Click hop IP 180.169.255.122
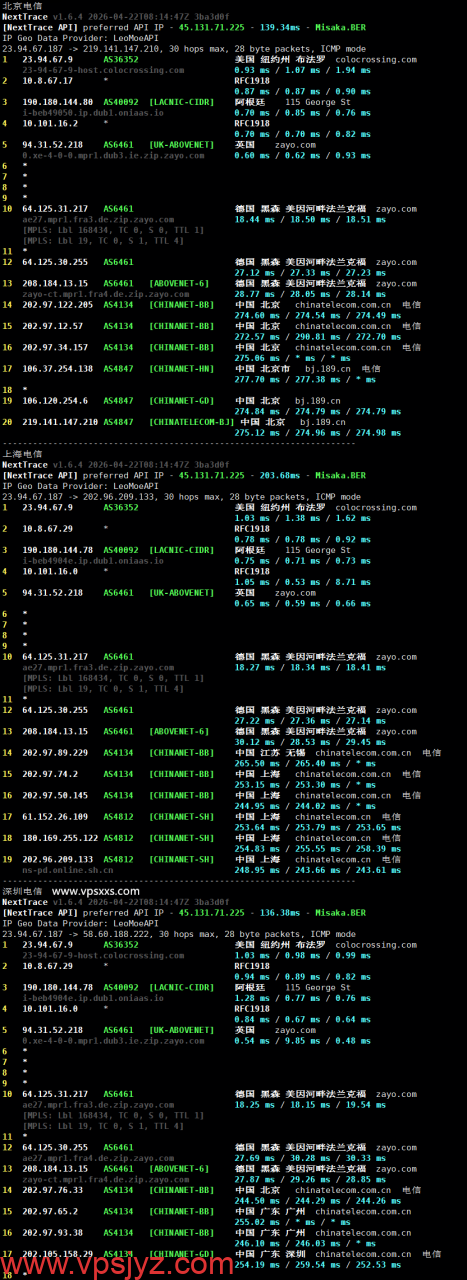Viewport: 467px width, 1280px height. [60, 838]
